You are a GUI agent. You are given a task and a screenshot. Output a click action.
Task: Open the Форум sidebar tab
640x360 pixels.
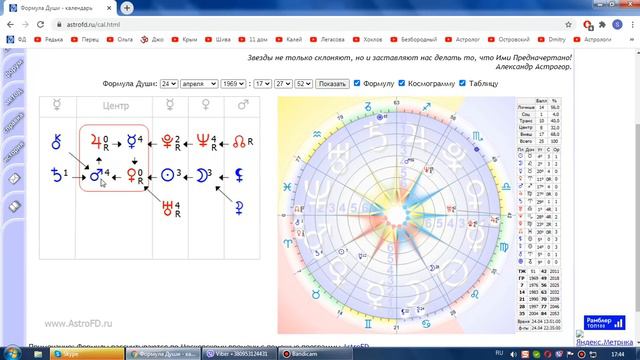[14, 68]
